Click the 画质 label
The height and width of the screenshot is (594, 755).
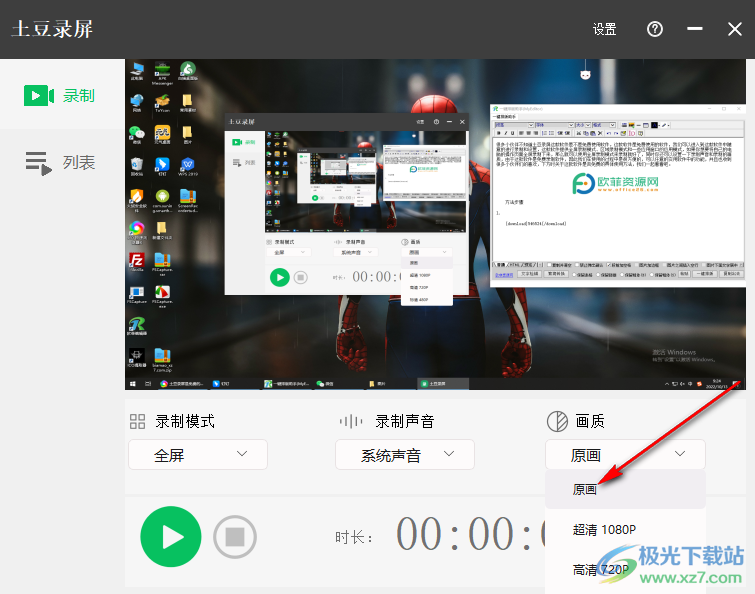(x=590, y=421)
